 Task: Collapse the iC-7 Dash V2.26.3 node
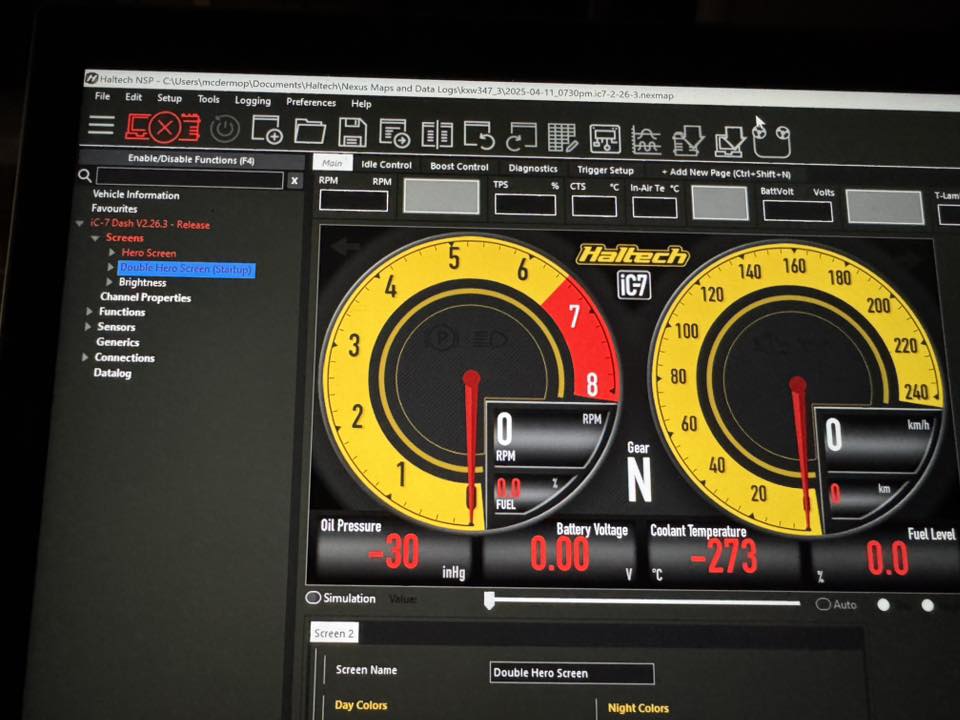click(80, 223)
